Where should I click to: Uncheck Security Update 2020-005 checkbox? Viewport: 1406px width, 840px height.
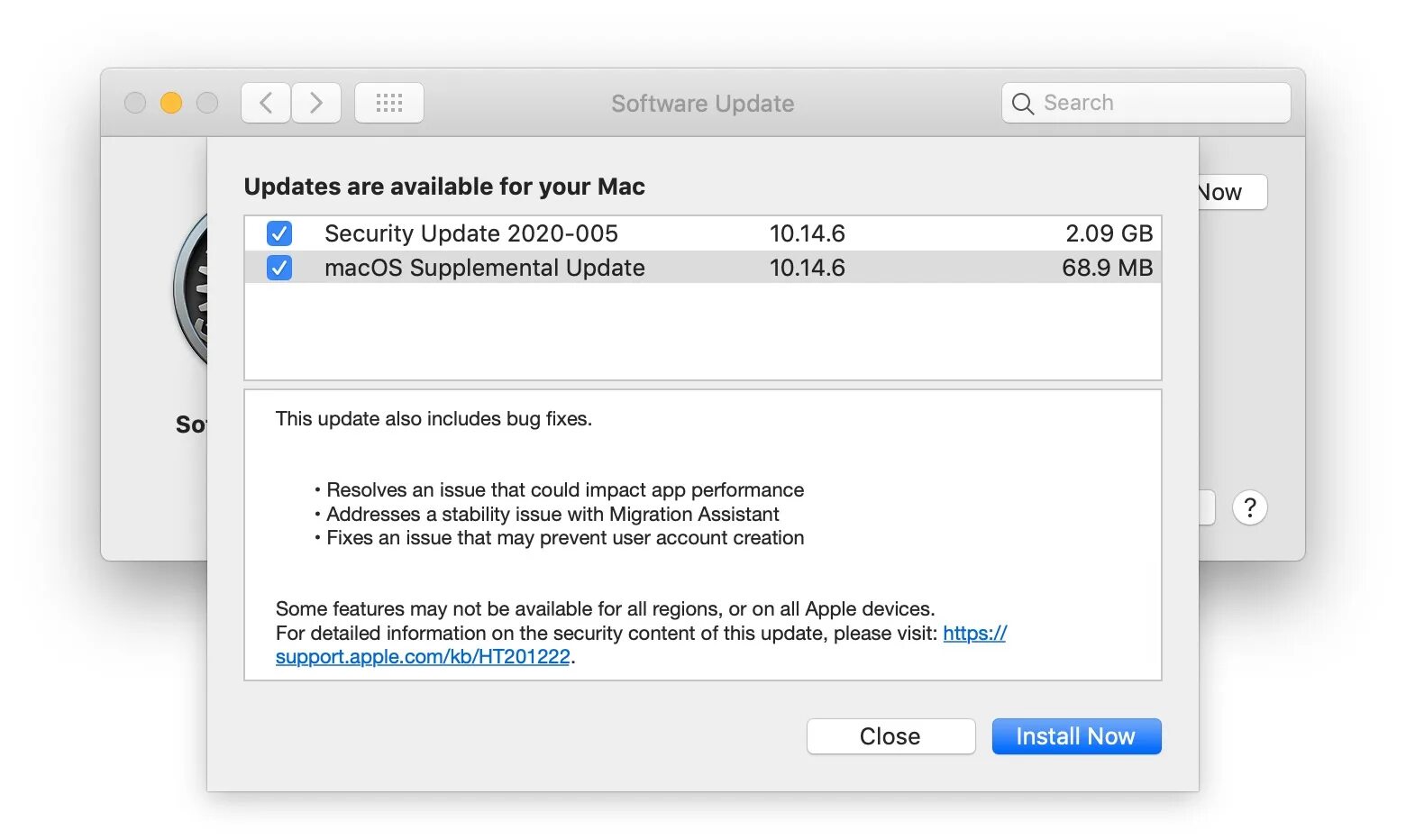click(279, 233)
